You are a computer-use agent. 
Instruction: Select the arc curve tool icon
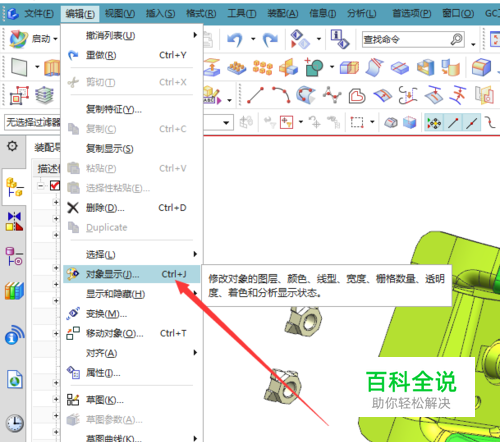pos(281,95)
